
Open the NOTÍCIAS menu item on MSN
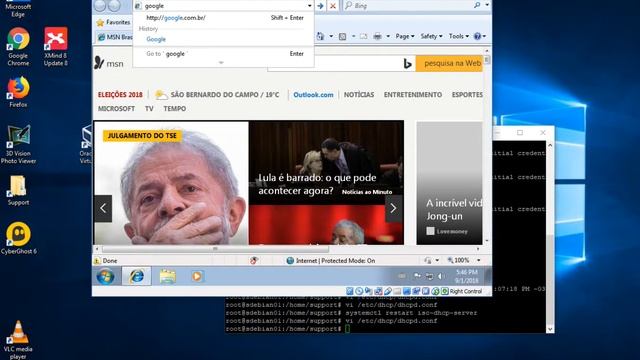point(359,95)
